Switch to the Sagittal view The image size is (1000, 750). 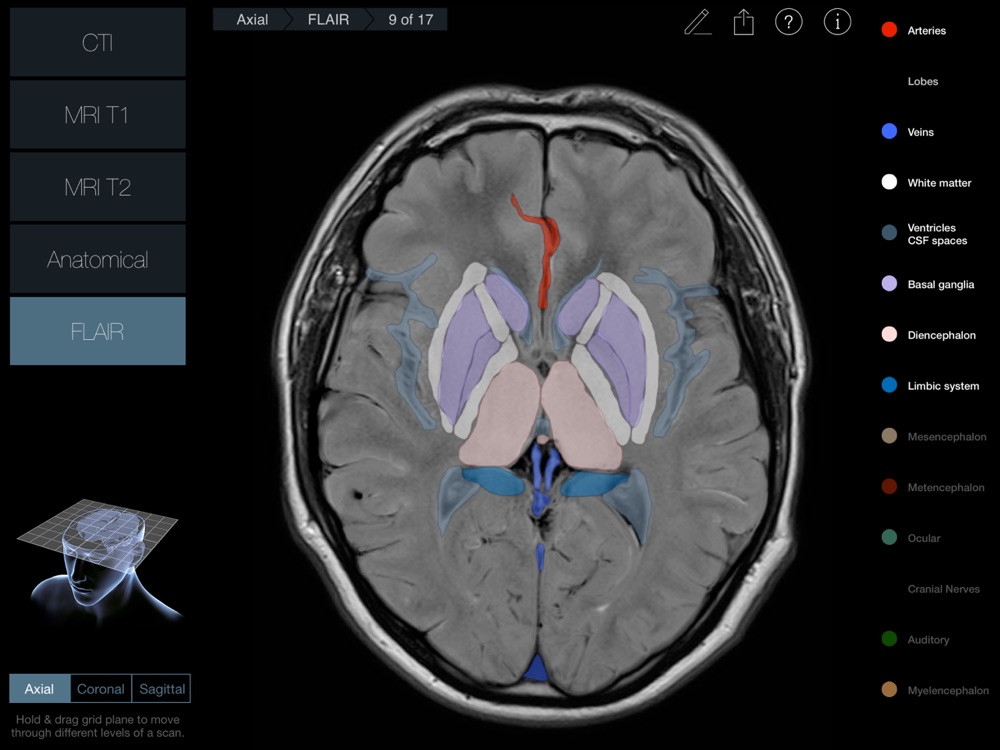coord(161,689)
